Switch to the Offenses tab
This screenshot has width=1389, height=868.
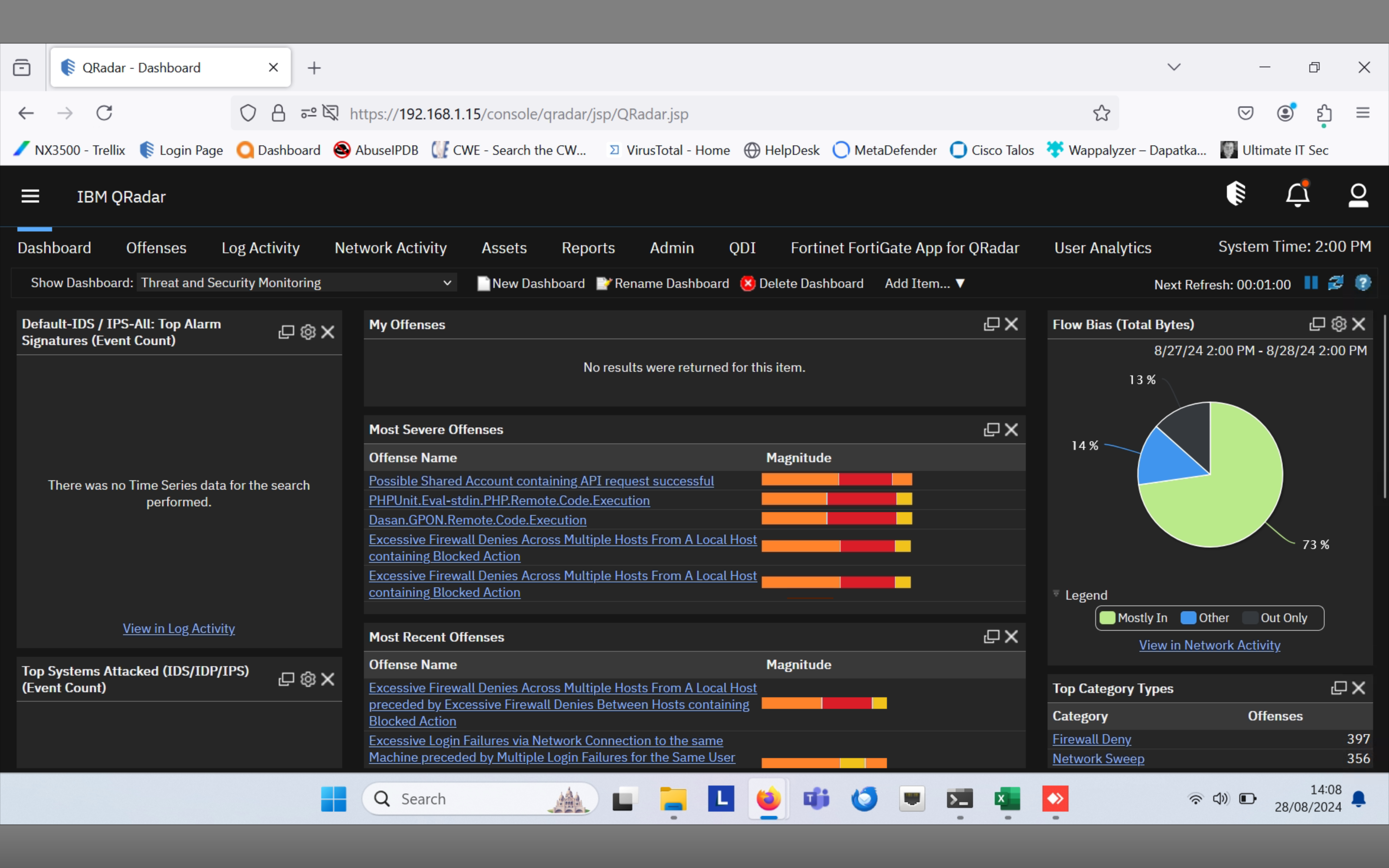point(156,247)
